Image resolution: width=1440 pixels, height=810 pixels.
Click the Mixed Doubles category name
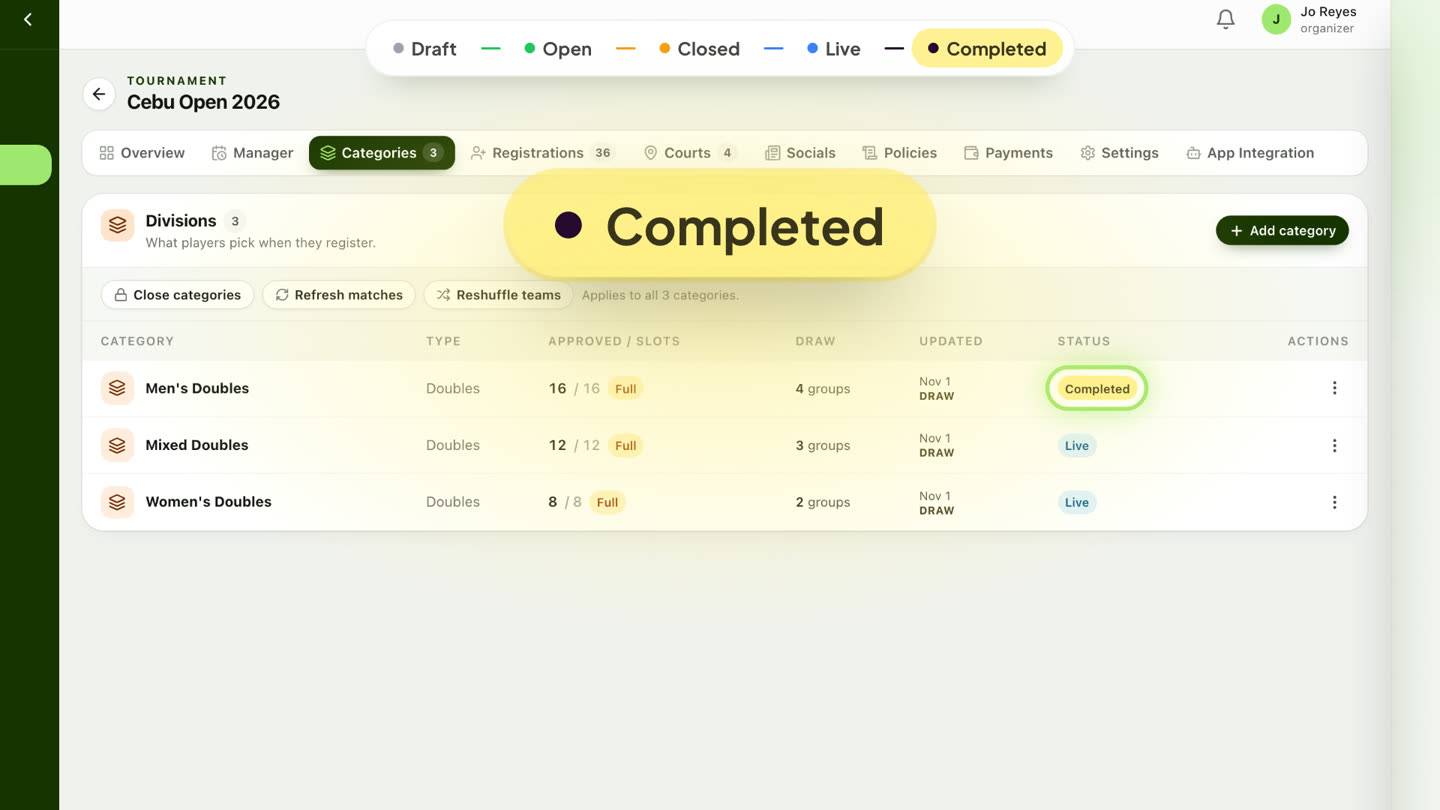[197, 445]
